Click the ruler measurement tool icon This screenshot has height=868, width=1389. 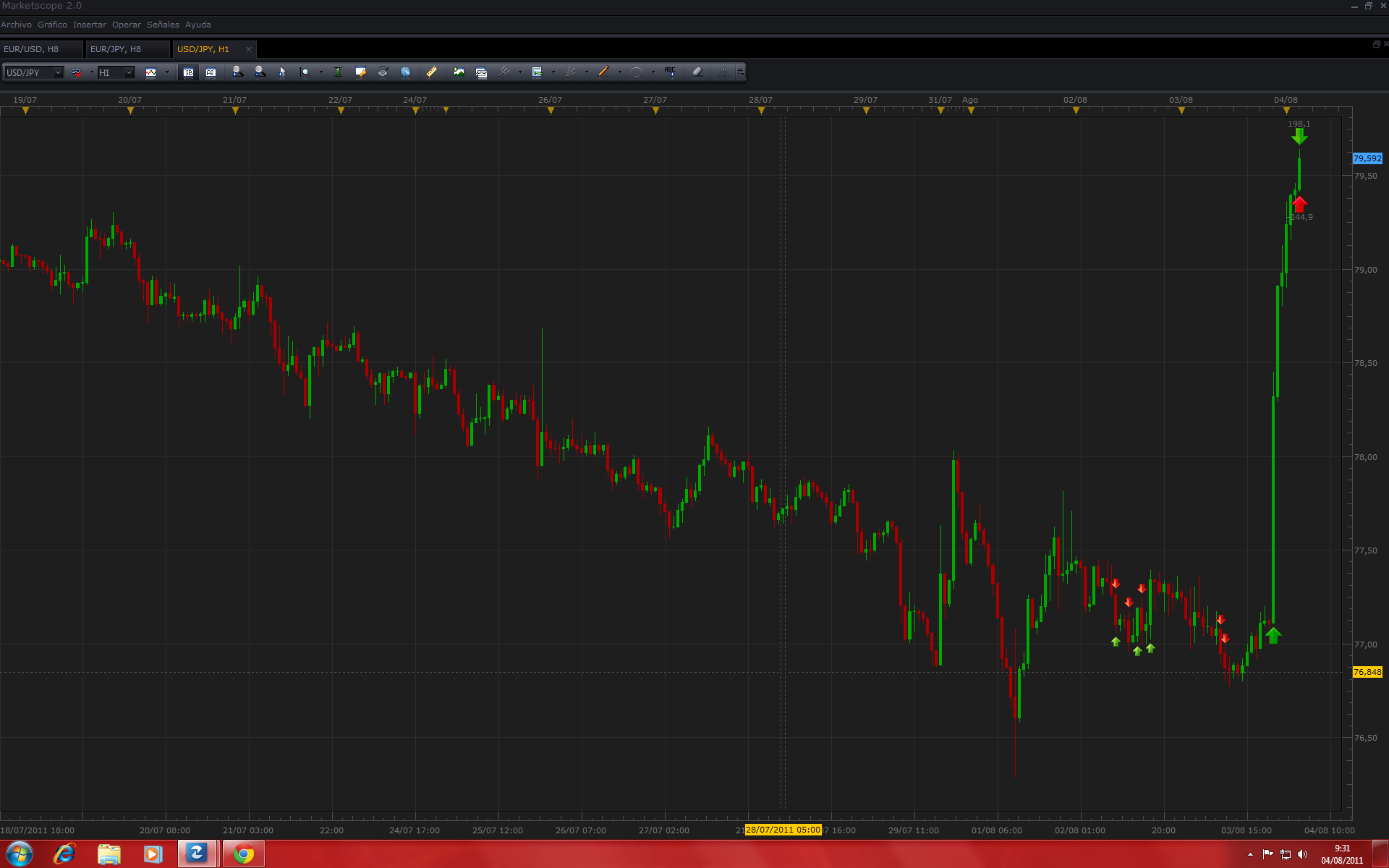pyautogui.click(x=431, y=72)
